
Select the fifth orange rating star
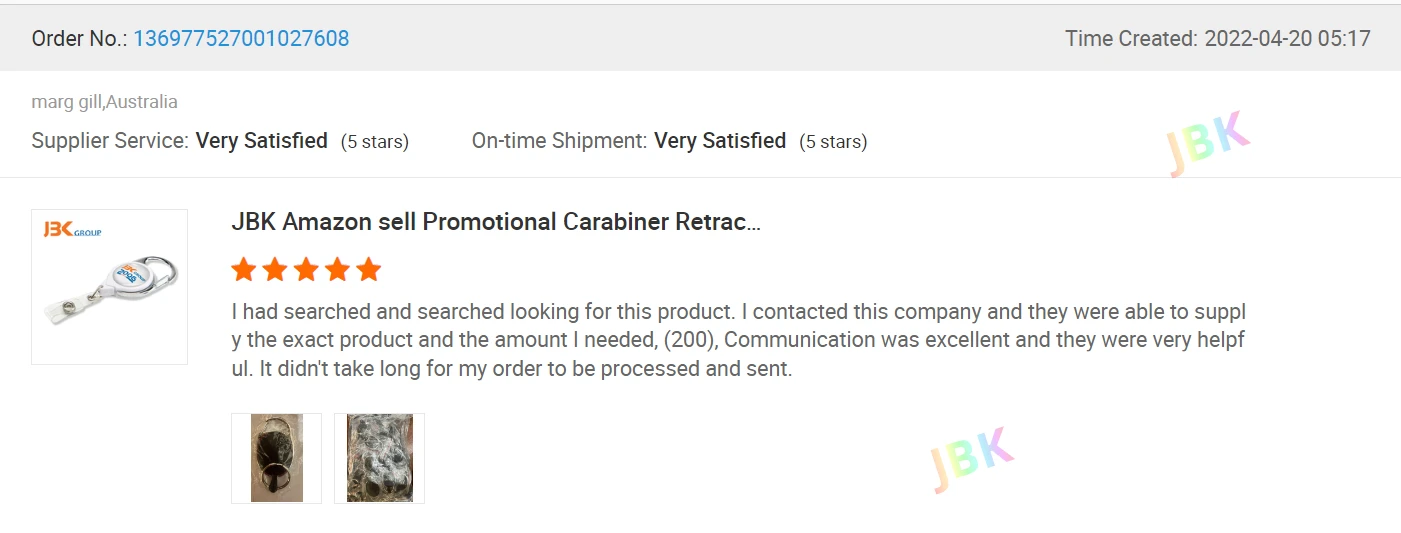click(369, 269)
